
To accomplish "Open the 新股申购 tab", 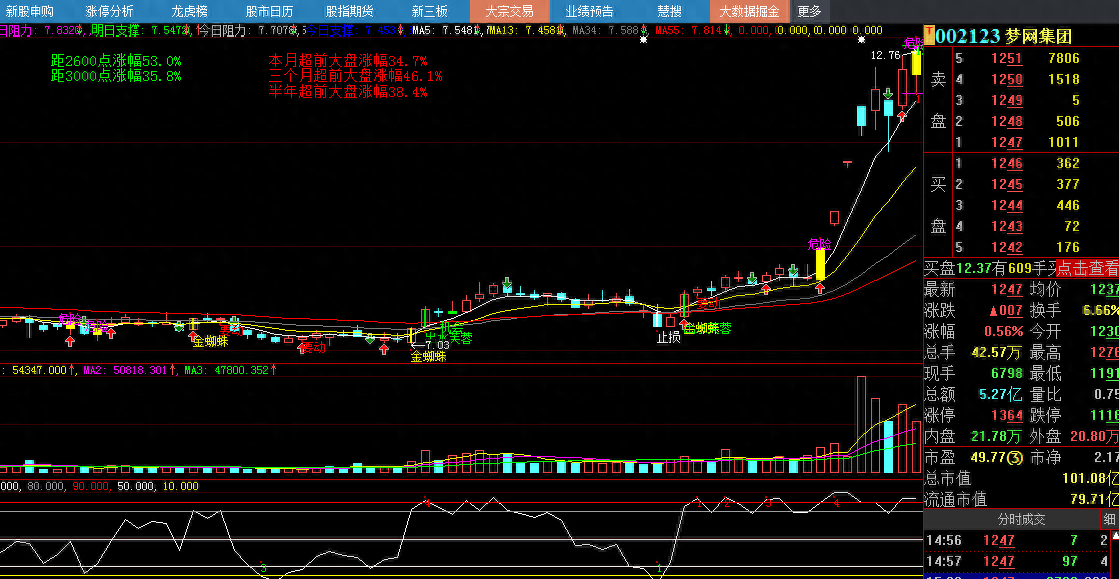I will coord(30,11).
